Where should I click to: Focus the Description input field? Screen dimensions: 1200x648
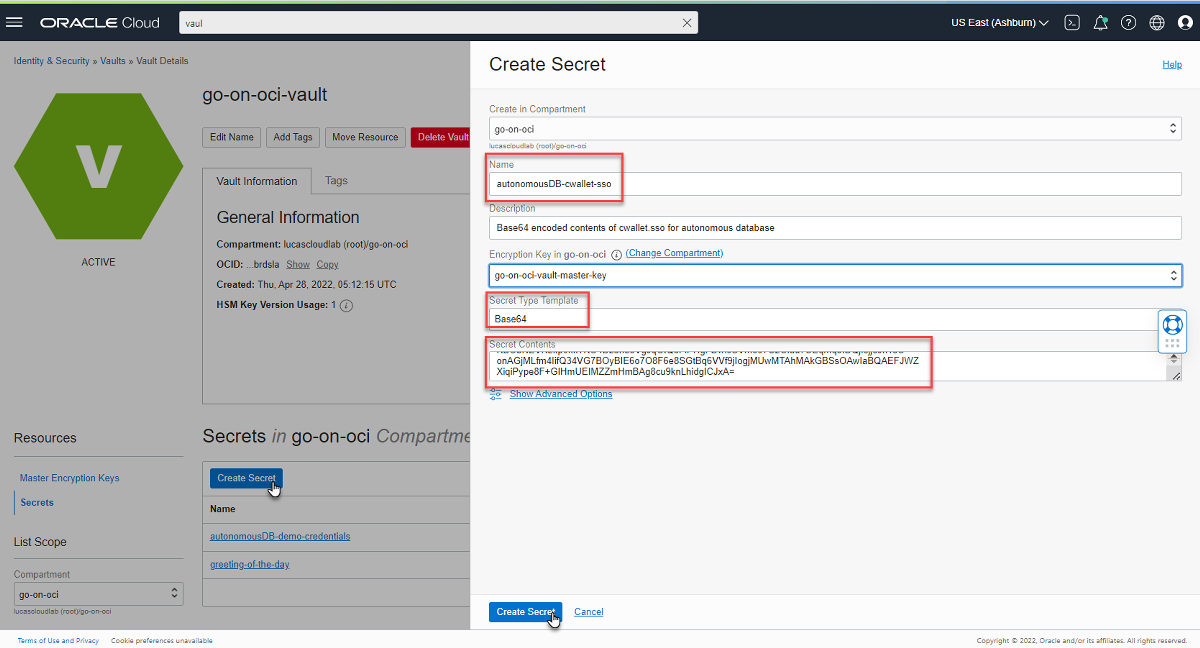point(835,227)
